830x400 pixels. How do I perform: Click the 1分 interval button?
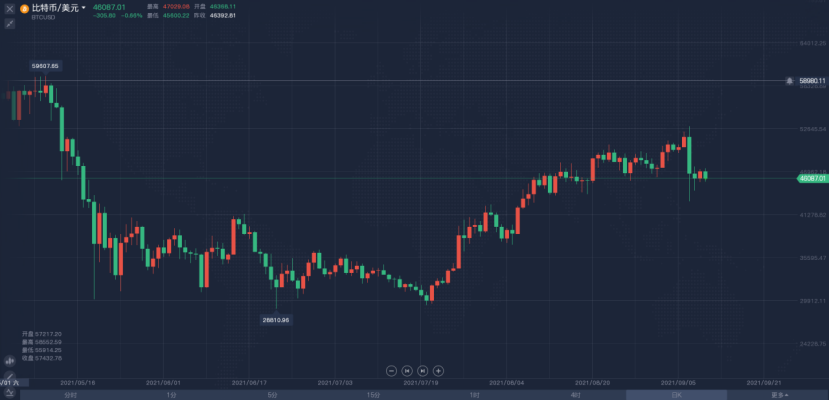(x=171, y=395)
